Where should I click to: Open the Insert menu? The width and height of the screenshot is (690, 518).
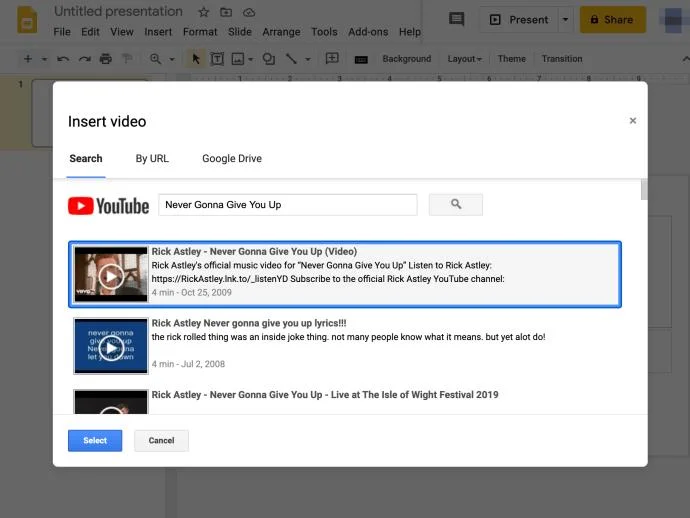[158, 32]
